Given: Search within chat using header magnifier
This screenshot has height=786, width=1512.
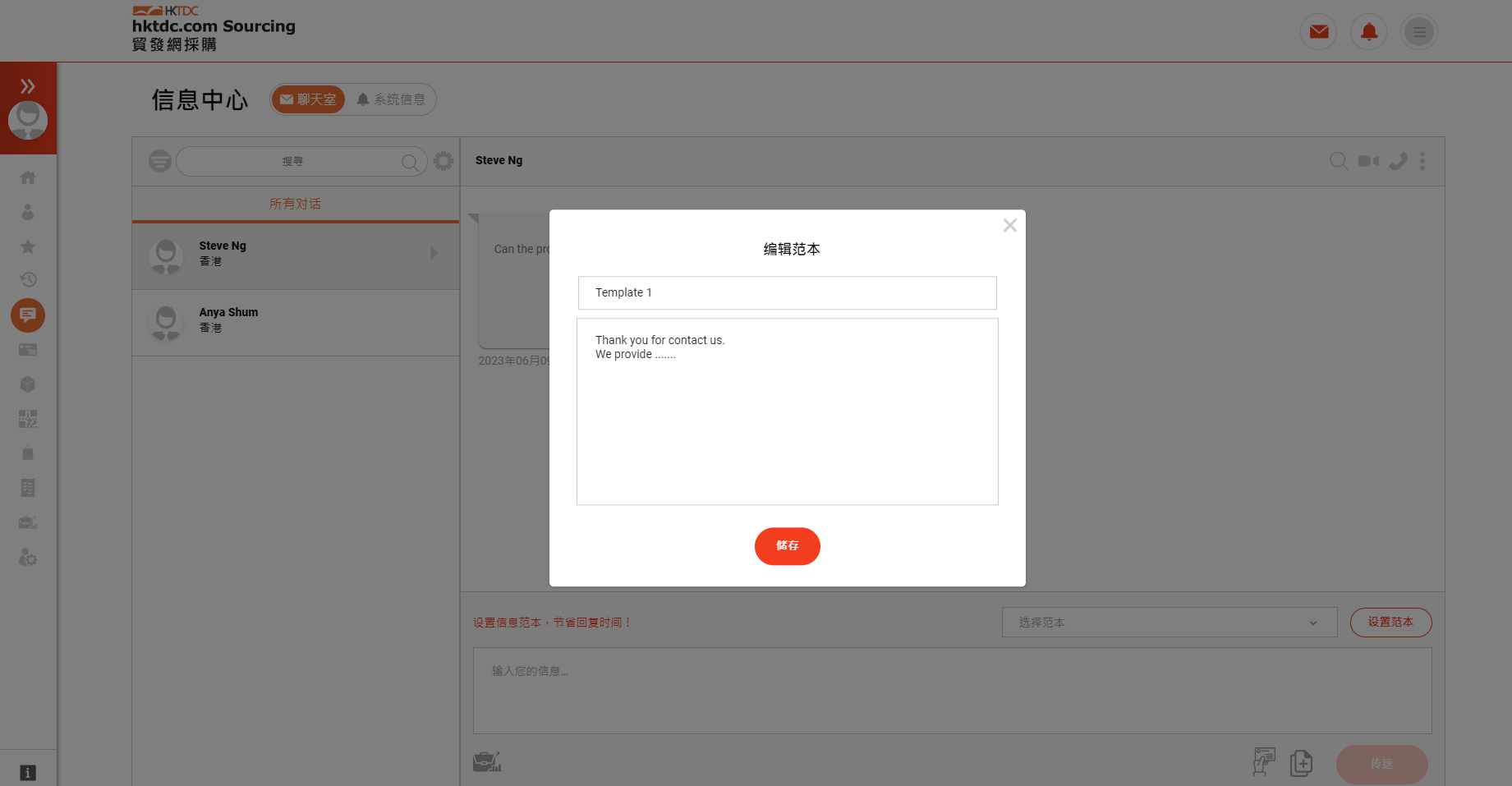Looking at the screenshot, I should (1339, 161).
